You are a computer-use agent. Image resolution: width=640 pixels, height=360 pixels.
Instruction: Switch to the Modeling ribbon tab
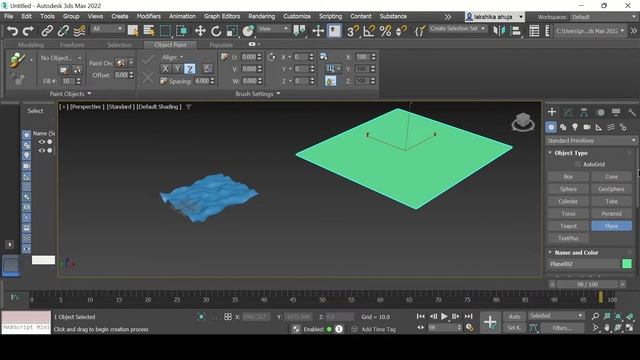point(31,45)
